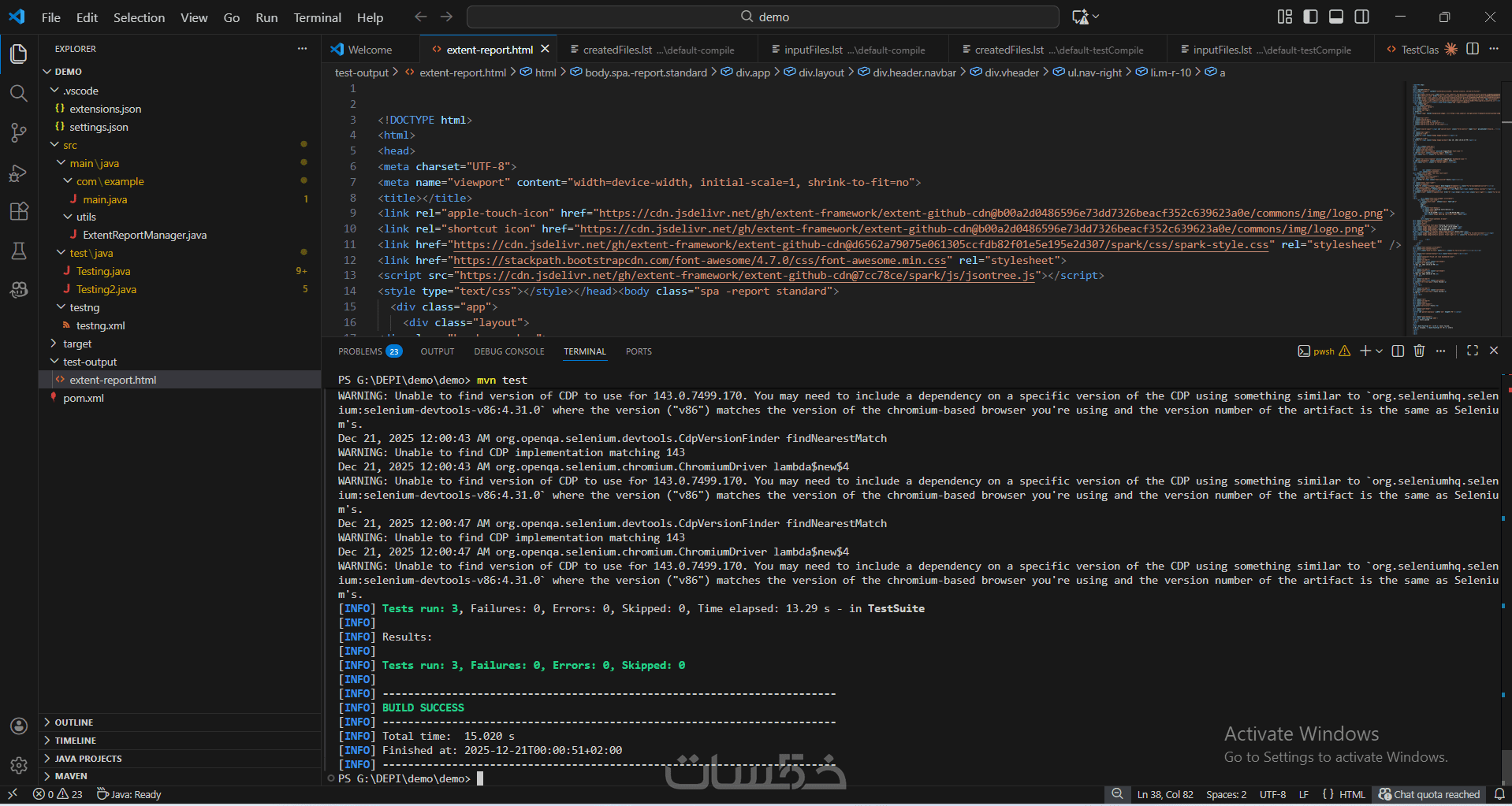Toggle the Primary Side Bar

(x=1311, y=17)
